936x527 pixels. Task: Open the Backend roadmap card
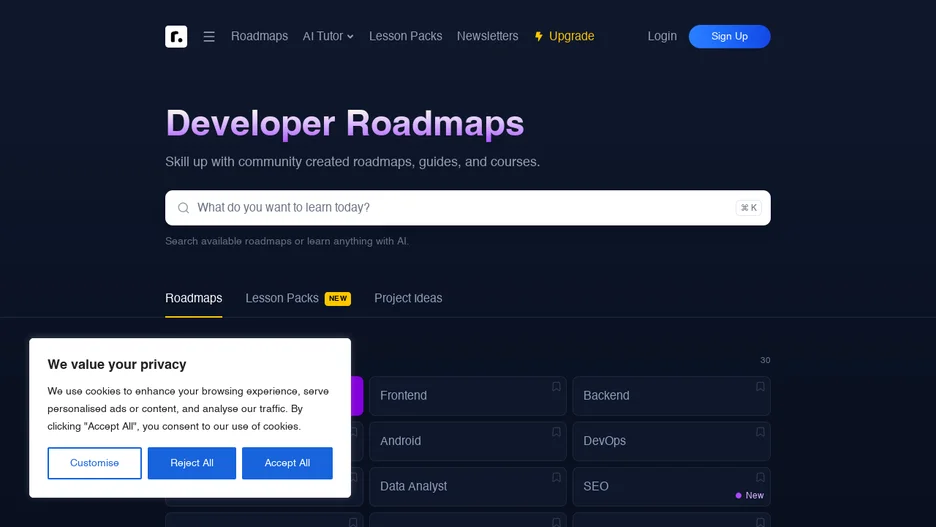coord(672,396)
